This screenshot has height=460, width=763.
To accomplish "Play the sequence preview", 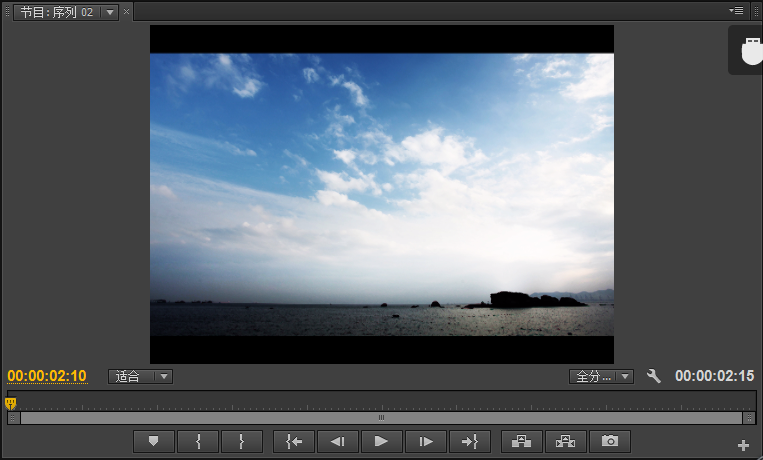I will pyautogui.click(x=382, y=442).
